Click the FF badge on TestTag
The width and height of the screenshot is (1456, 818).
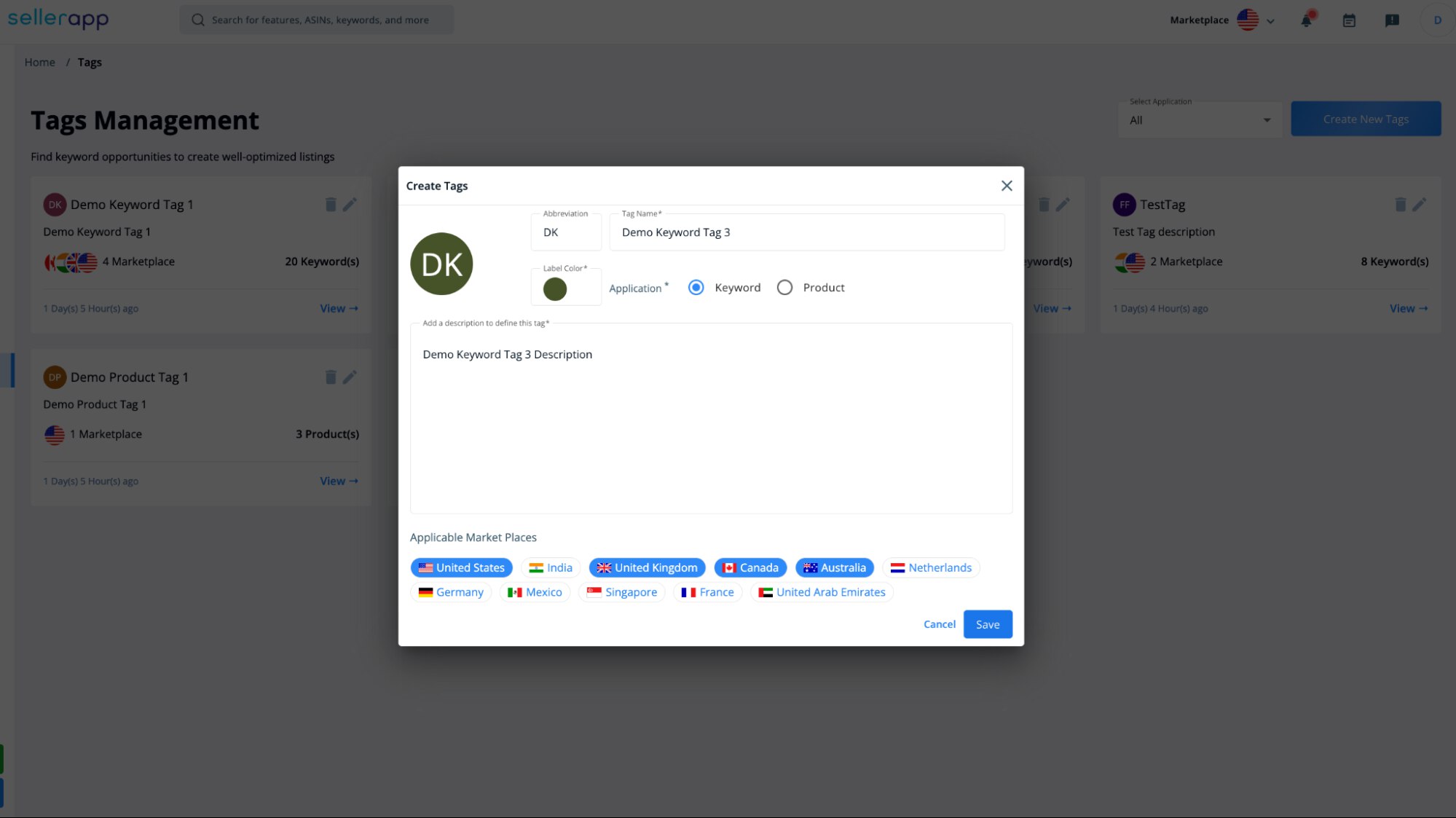[x=1124, y=205]
